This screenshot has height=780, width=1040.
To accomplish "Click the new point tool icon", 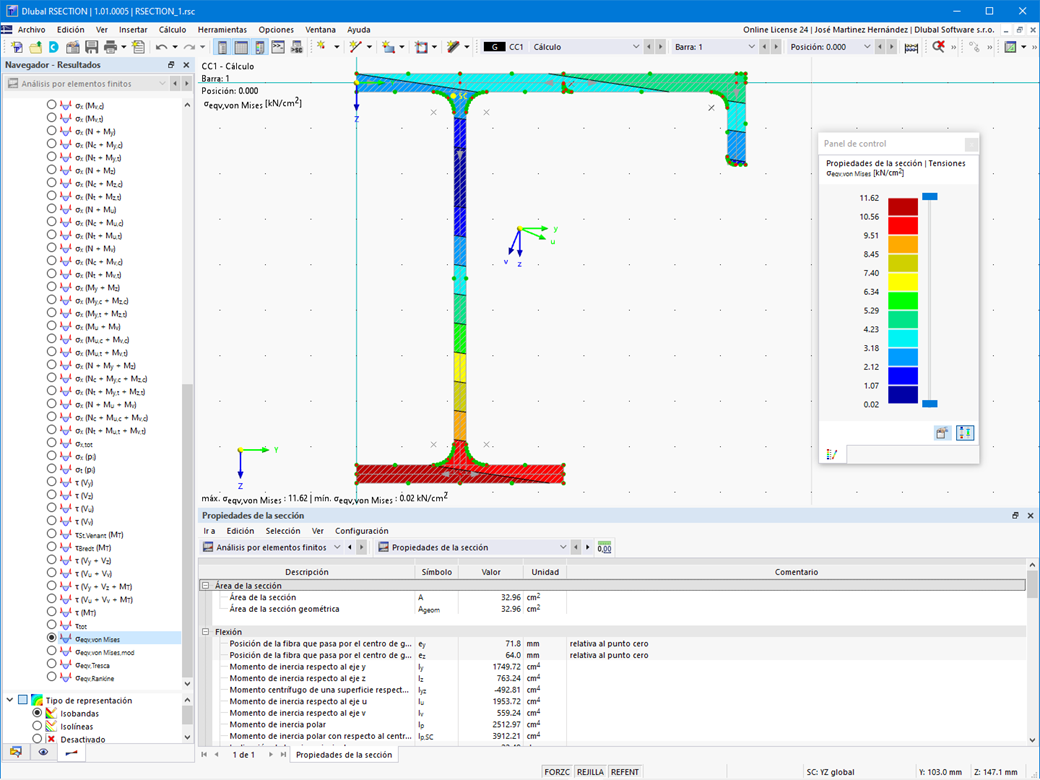I will (322, 47).
